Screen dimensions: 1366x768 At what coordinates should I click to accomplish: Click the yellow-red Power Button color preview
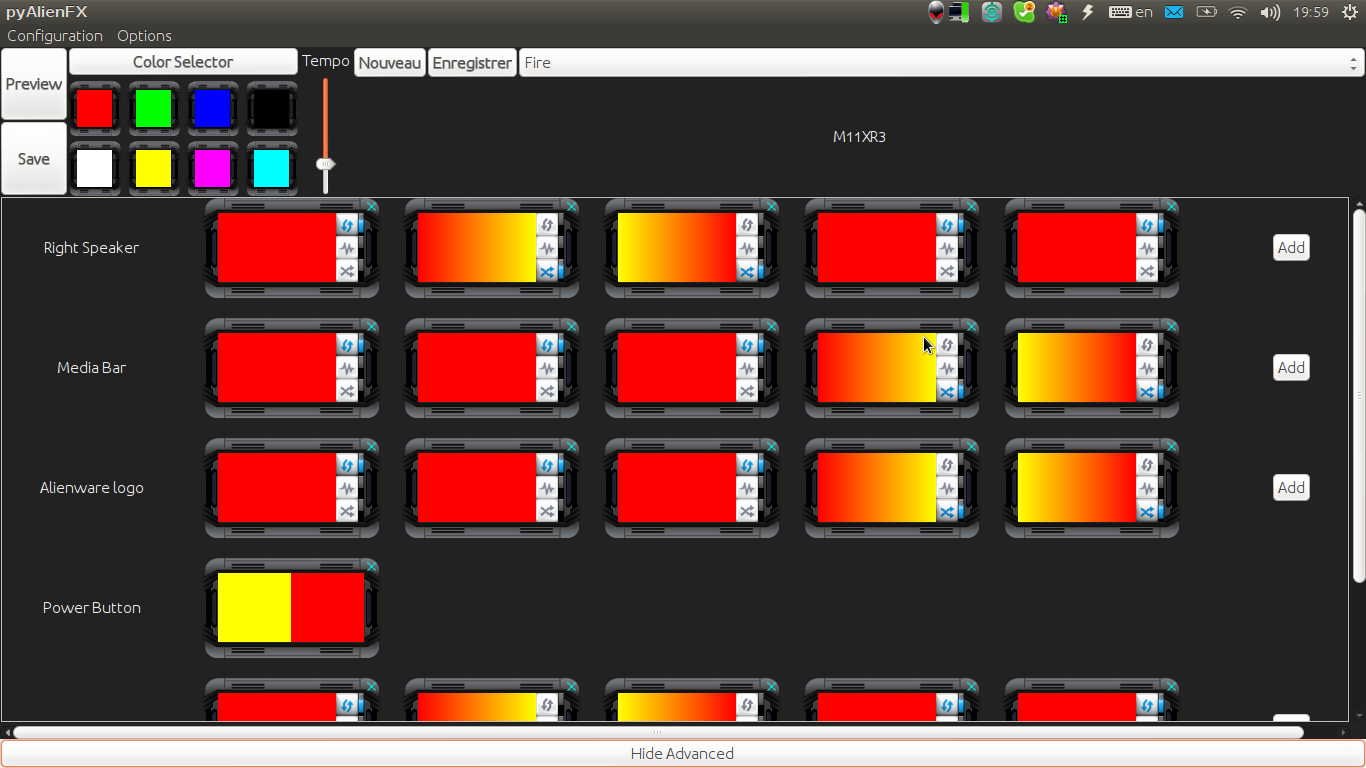291,607
